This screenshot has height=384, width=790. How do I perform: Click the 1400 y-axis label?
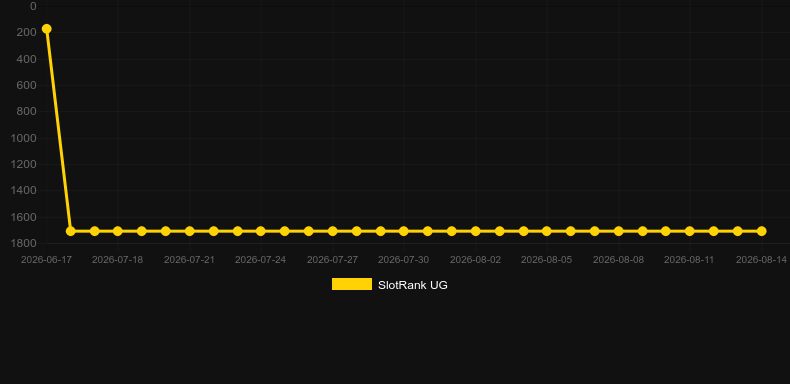click(x=24, y=190)
